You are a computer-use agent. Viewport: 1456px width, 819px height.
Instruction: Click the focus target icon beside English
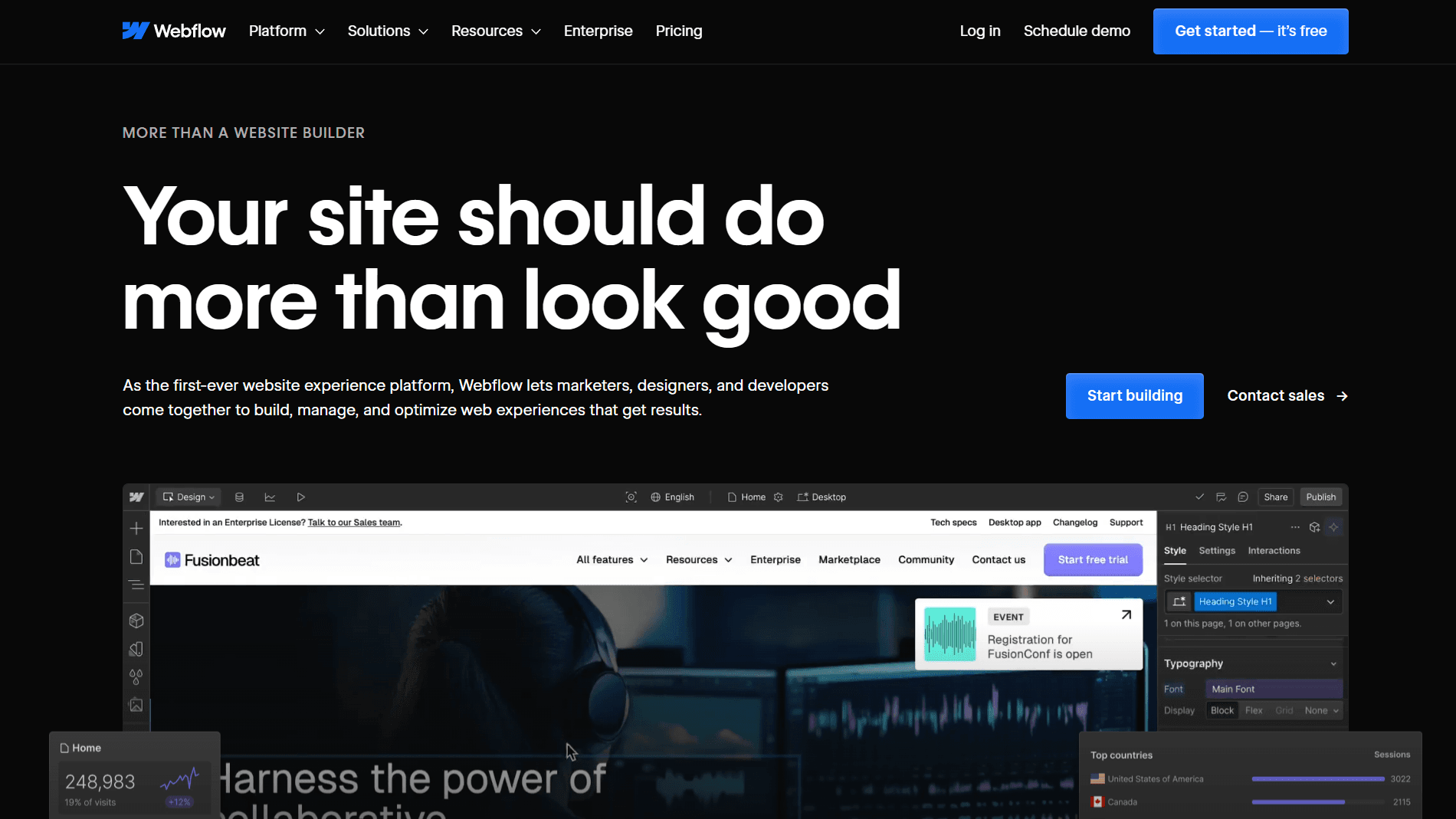pos(631,497)
